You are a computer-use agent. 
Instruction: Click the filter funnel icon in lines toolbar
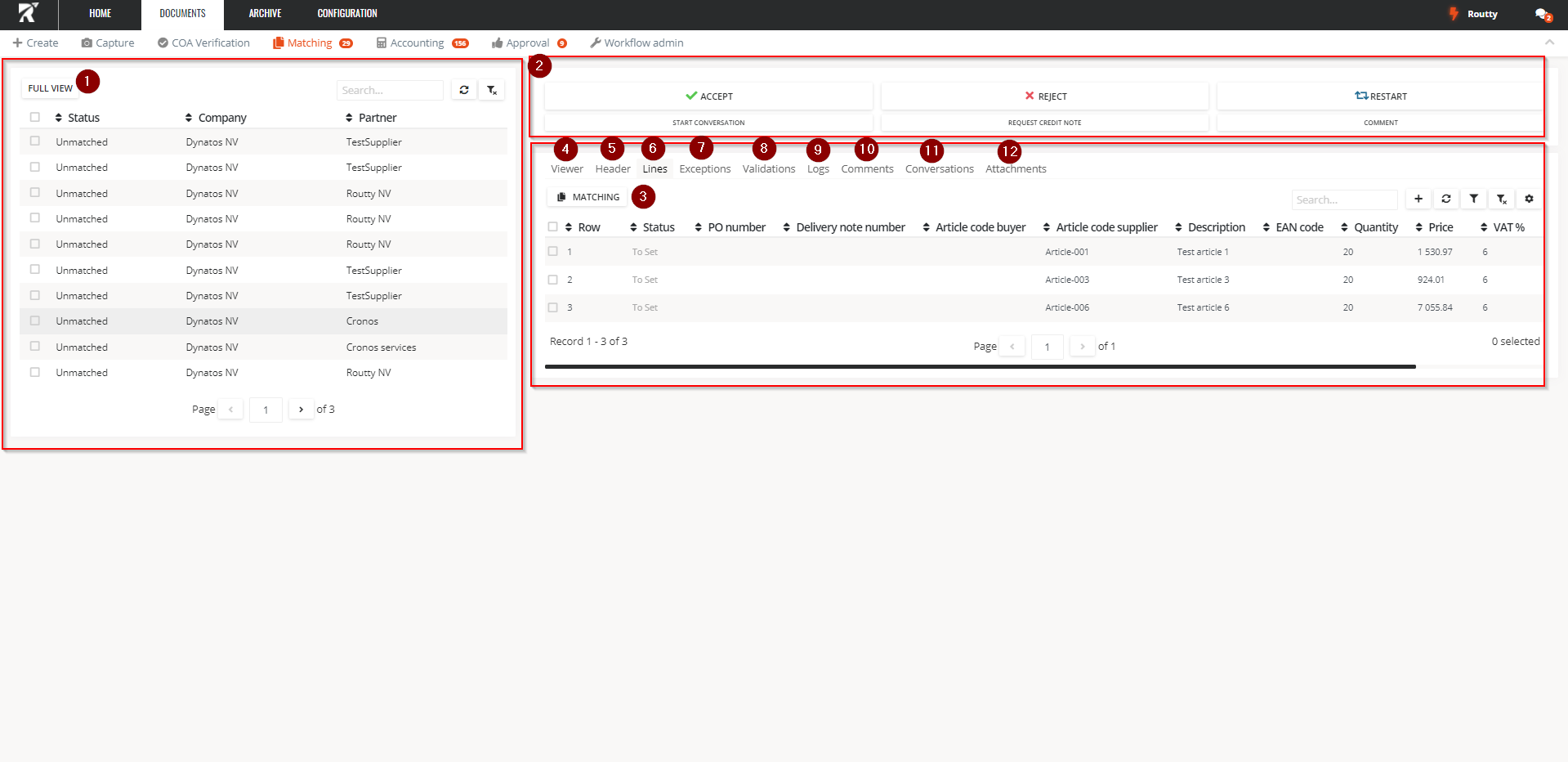click(x=1473, y=199)
